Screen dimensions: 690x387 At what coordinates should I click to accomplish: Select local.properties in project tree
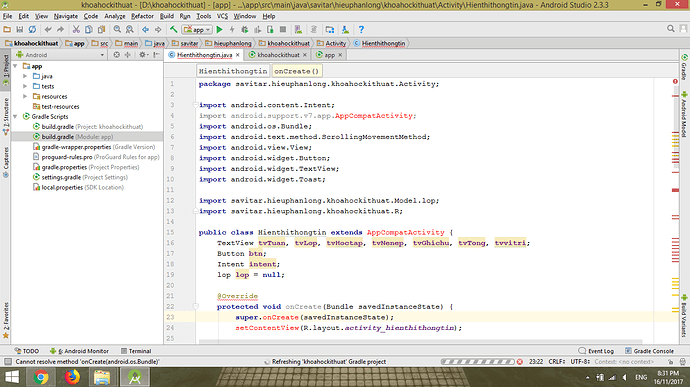point(78,188)
